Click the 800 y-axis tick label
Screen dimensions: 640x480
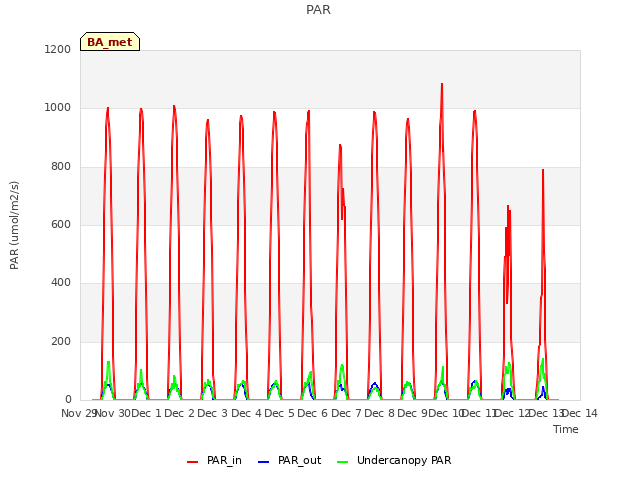61,167
